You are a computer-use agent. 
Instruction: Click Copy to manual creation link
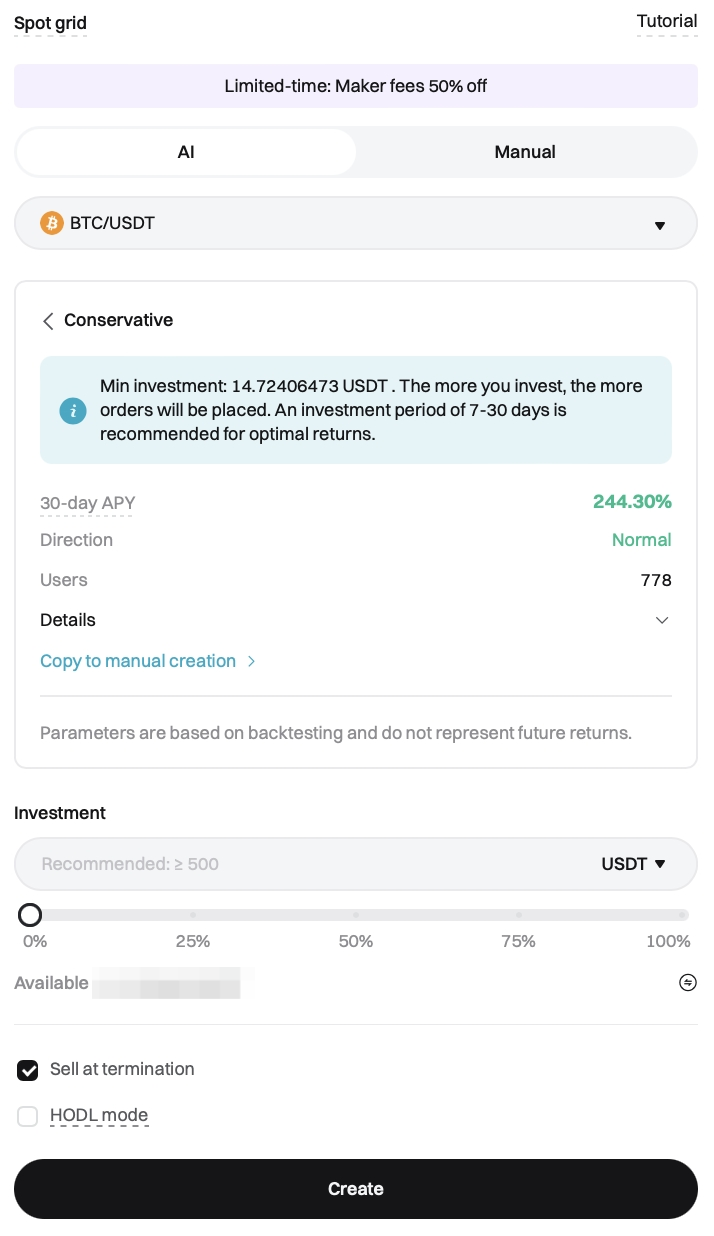(x=138, y=661)
